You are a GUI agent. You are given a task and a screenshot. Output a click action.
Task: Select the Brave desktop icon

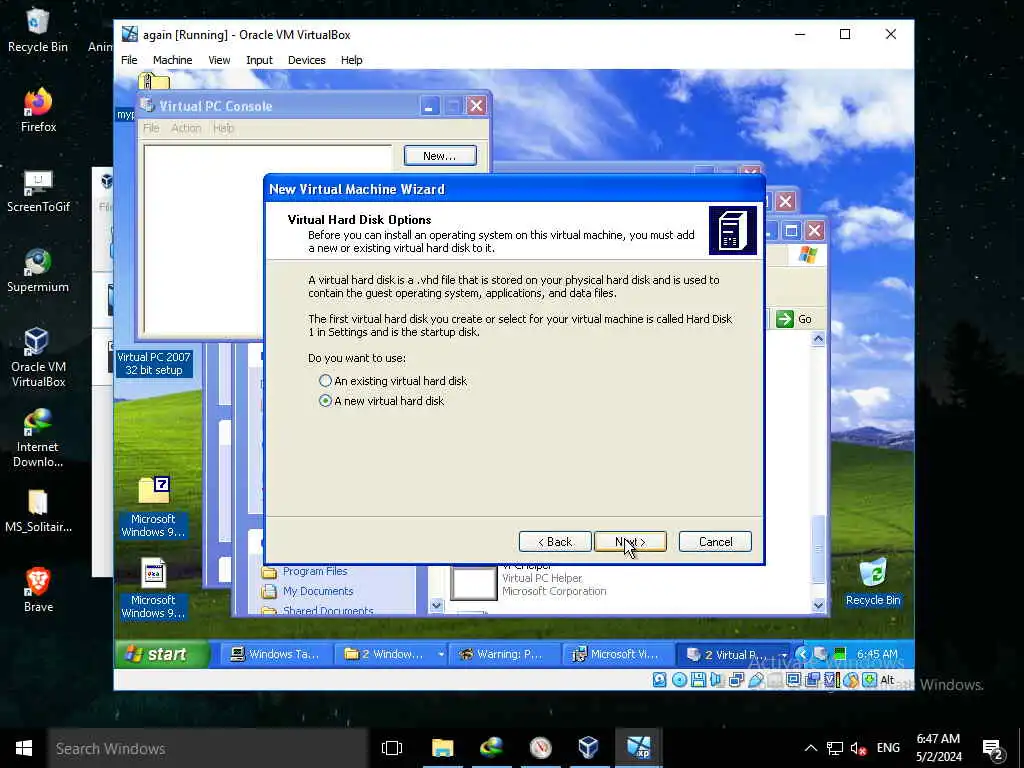[x=38, y=590]
